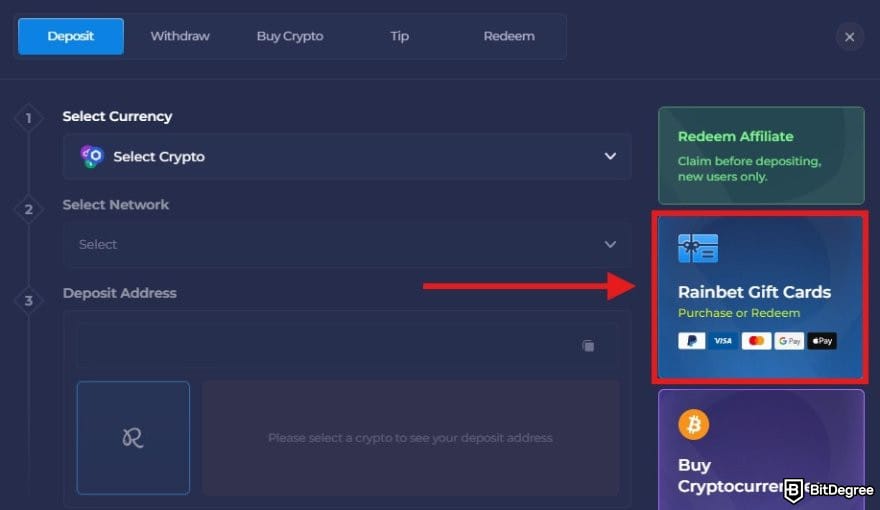The height and width of the screenshot is (510, 880).
Task: Click the Apple Pay payment icon
Action: pos(822,341)
